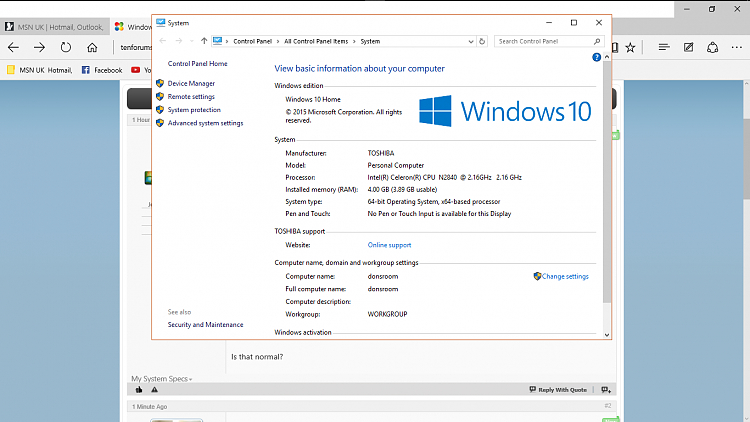Click the shield icon beside Device Manager
Screen dimensions: 750x422
[160, 83]
